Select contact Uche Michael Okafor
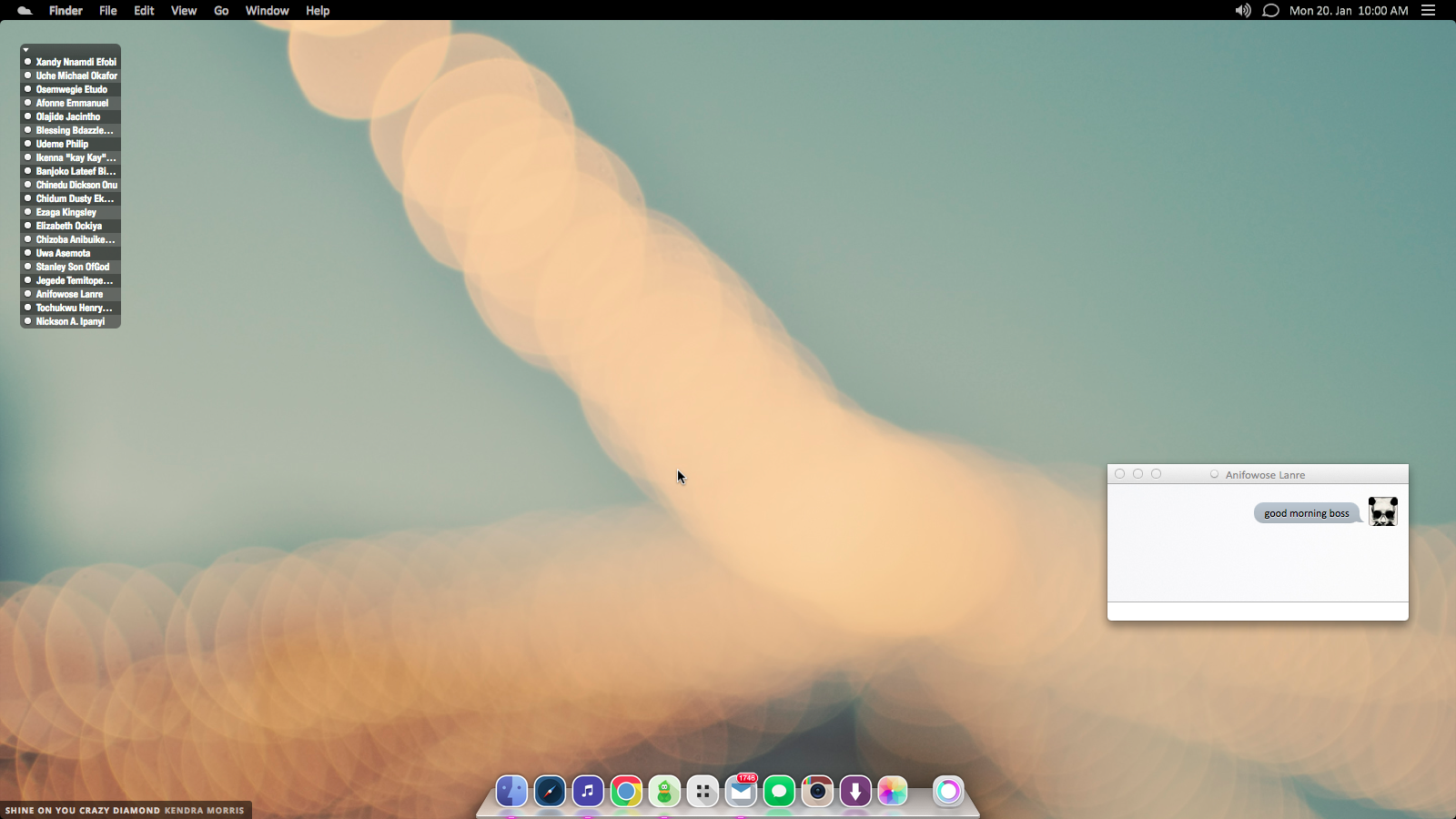 coord(71,76)
